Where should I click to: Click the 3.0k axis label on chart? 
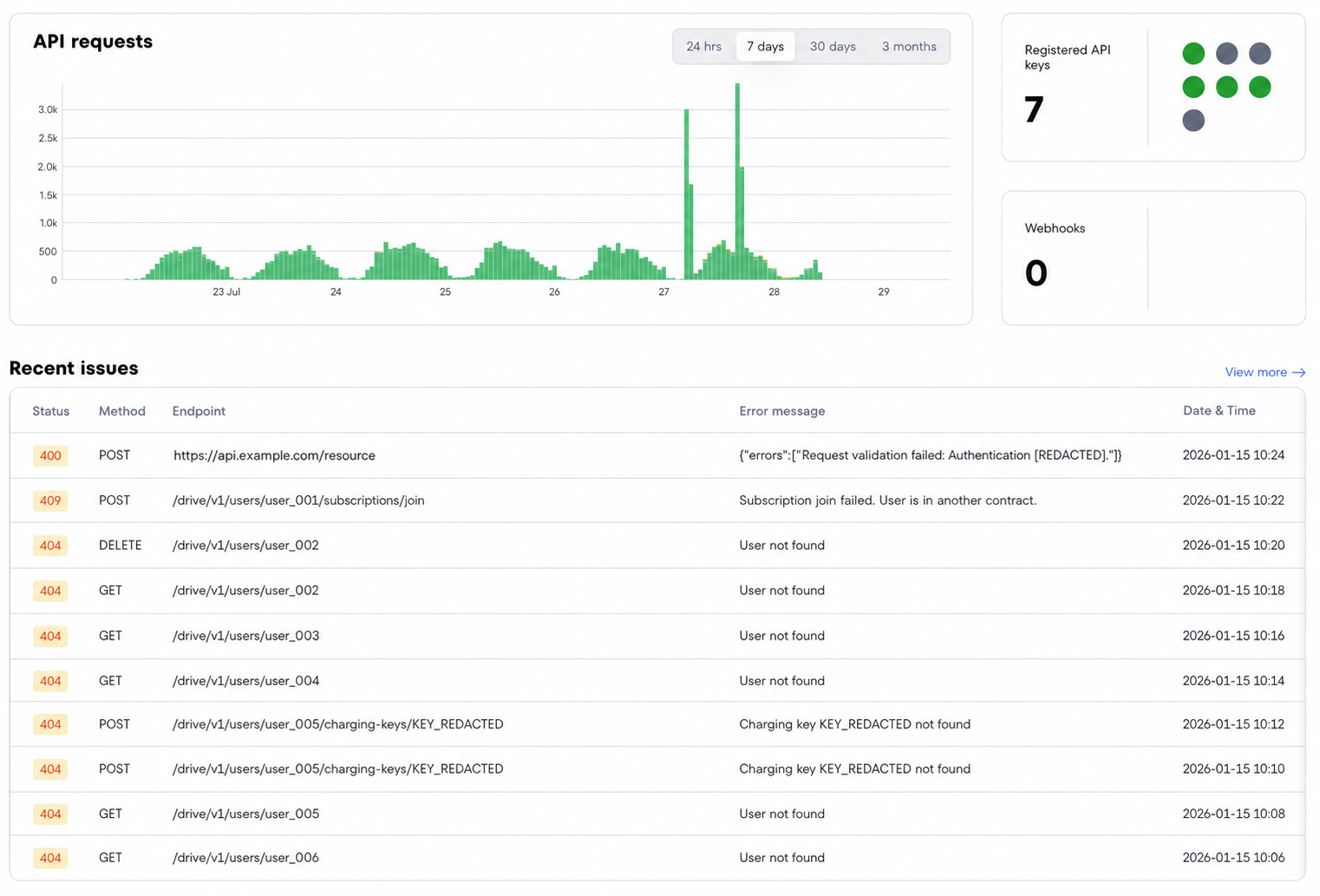[48, 110]
